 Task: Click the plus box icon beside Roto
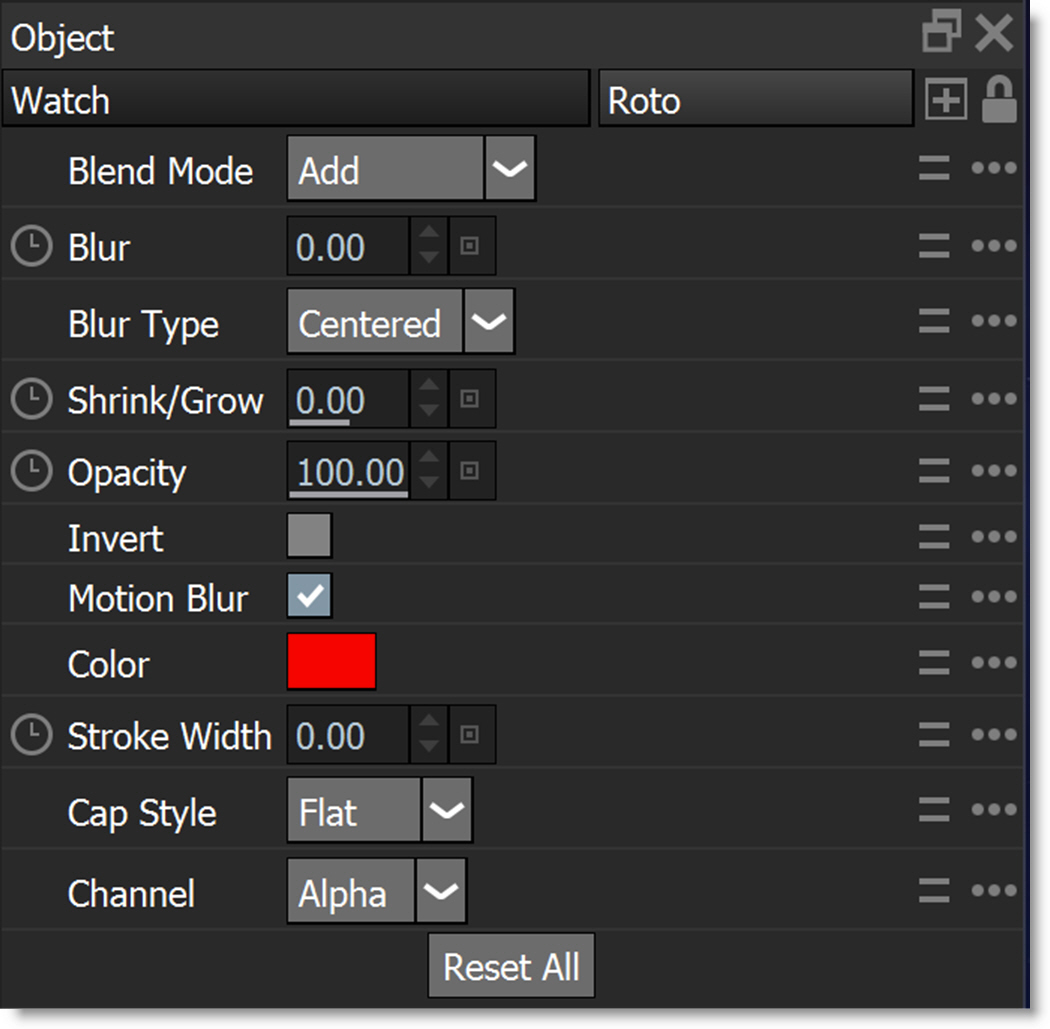946,101
